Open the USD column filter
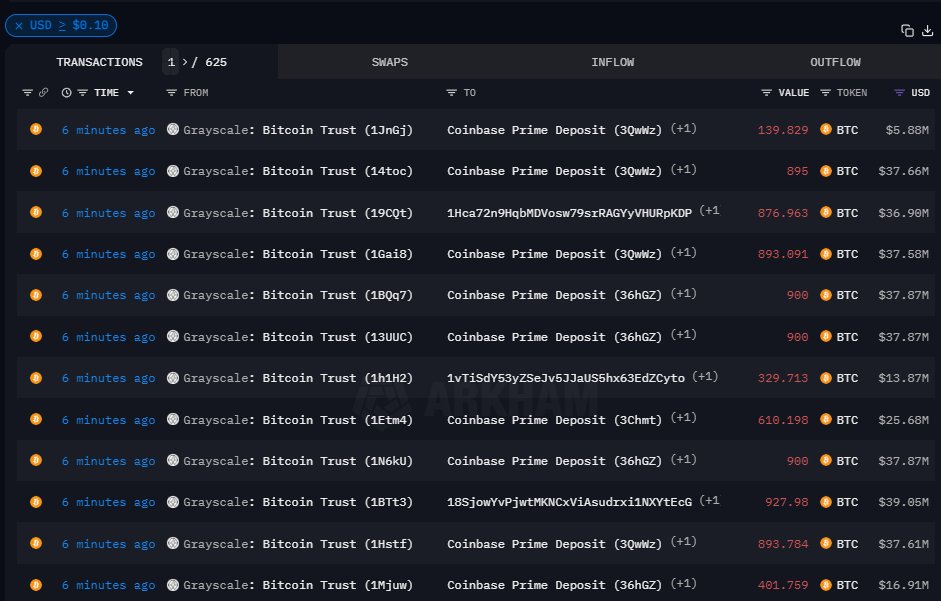The image size is (941, 601). [899, 92]
